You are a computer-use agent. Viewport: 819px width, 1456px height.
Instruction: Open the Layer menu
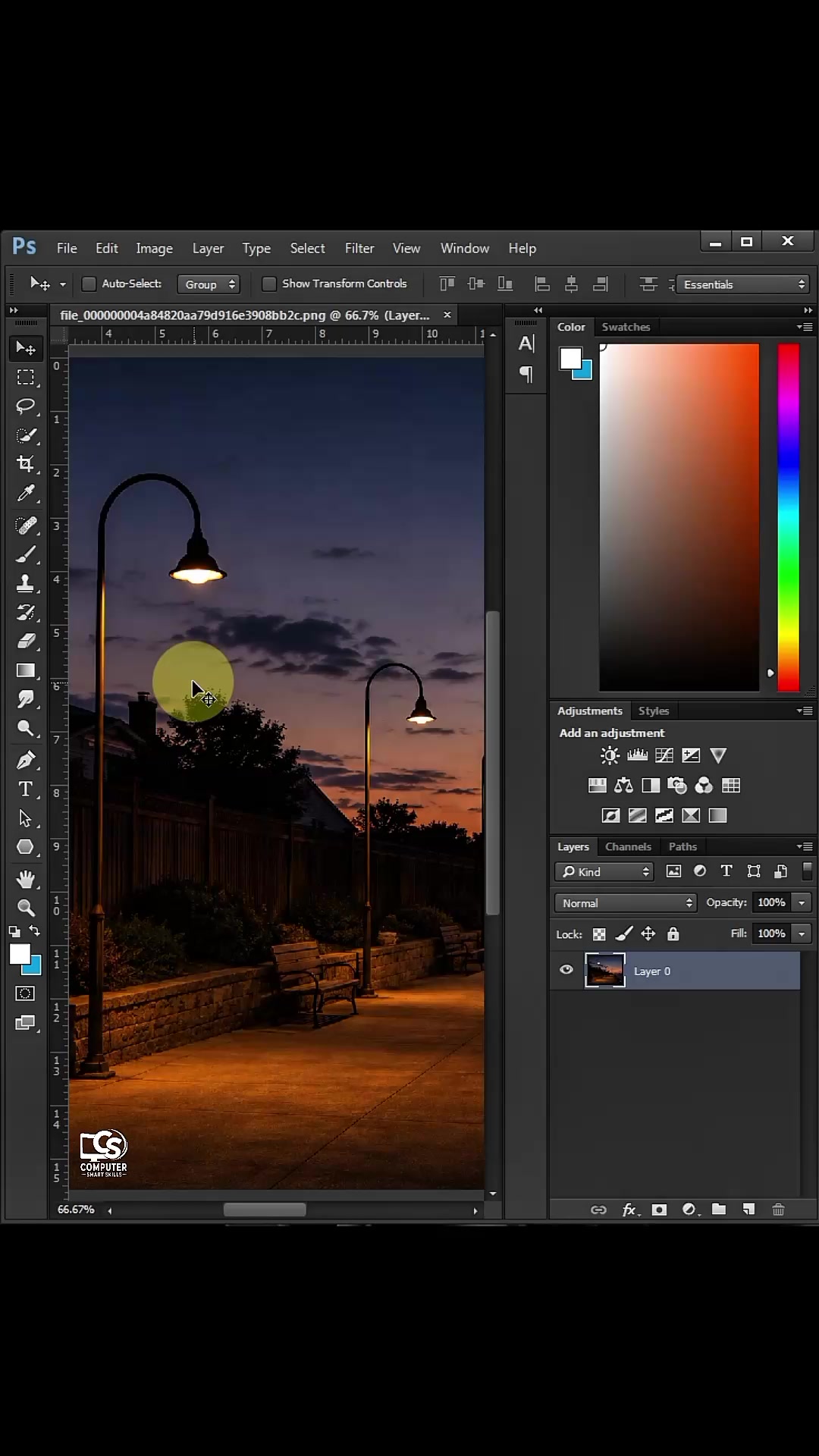(208, 248)
